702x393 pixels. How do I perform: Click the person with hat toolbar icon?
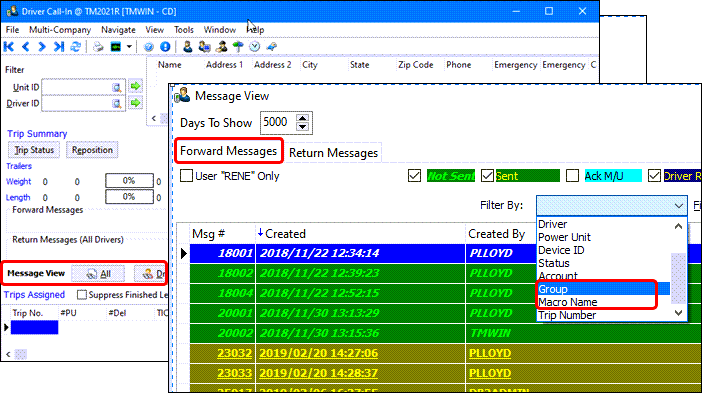tap(222, 47)
